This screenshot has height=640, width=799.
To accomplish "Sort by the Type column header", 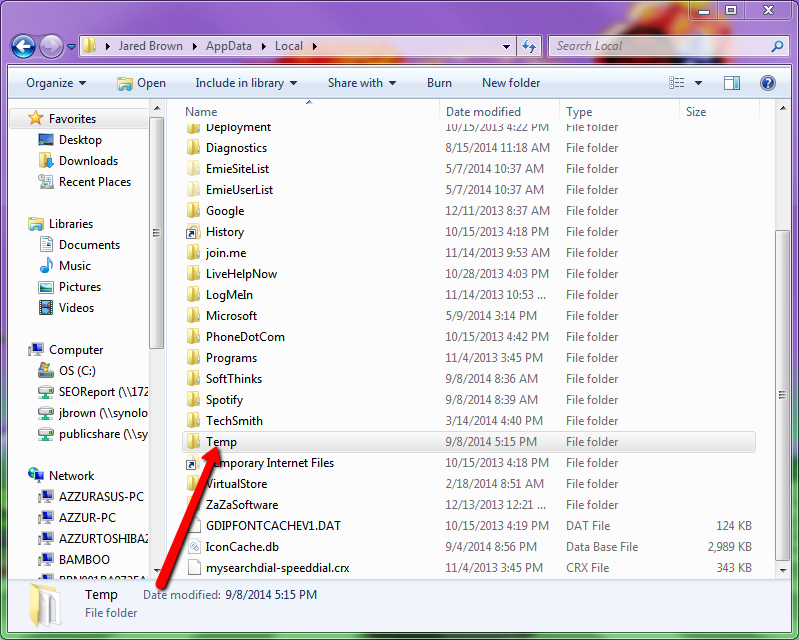I will (579, 112).
